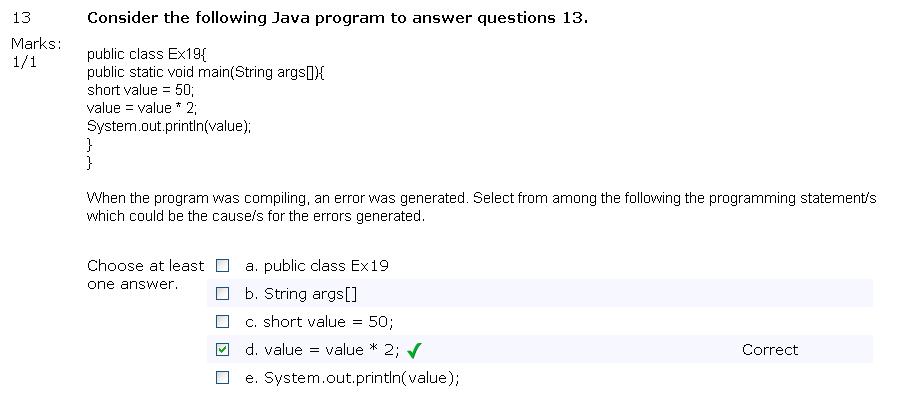Viewport: 924px width, 395px height.
Task: Tick the String args[] checkbox
Action: (222, 294)
